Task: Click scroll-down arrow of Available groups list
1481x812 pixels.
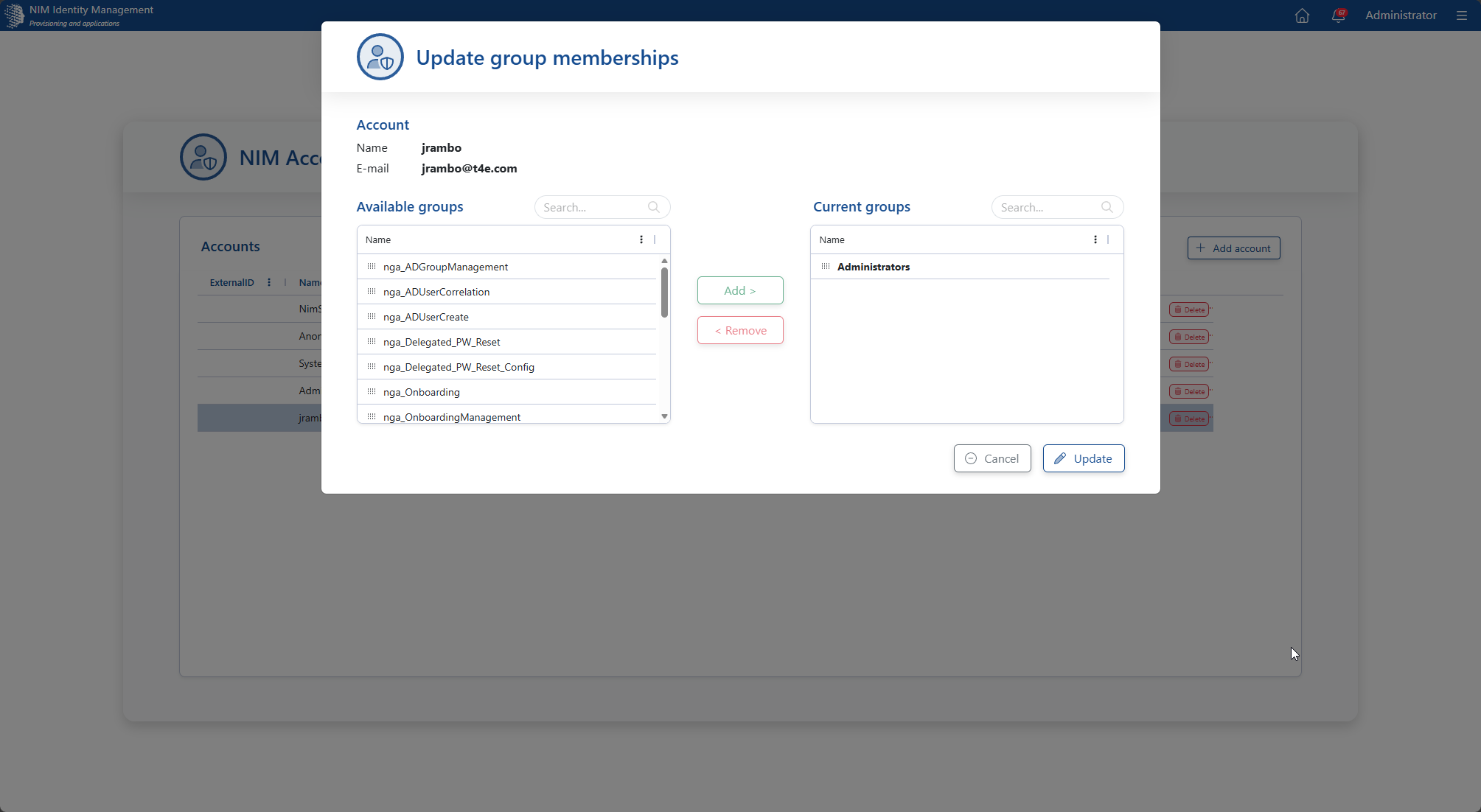Action: (664, 417)
